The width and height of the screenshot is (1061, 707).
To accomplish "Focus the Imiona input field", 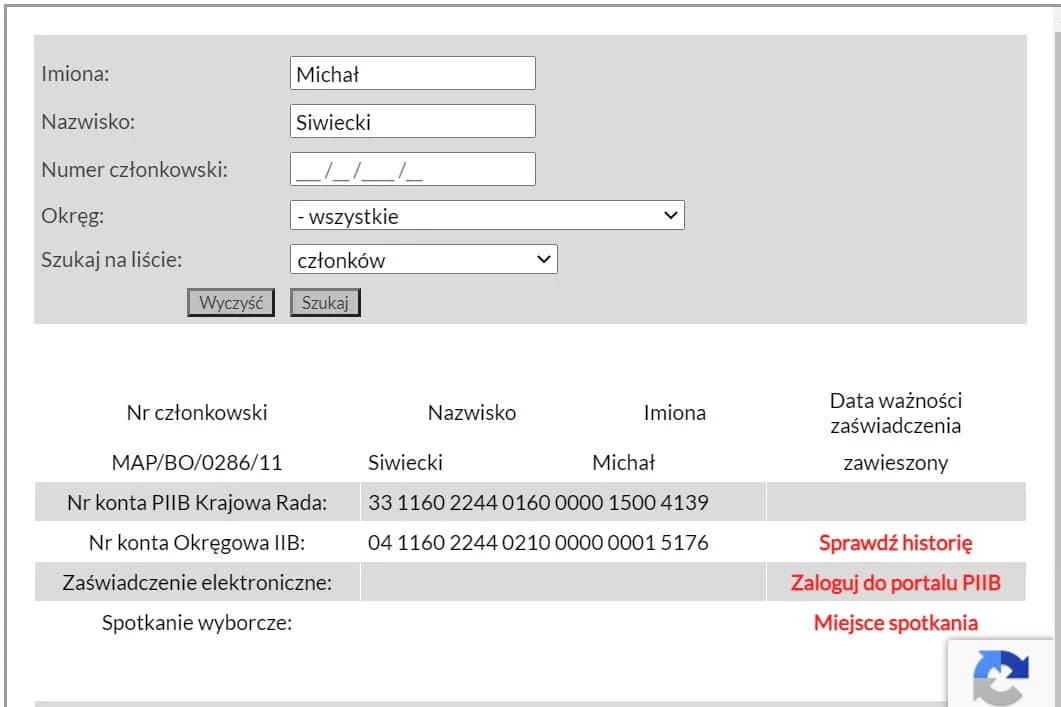I will (412, 73).
